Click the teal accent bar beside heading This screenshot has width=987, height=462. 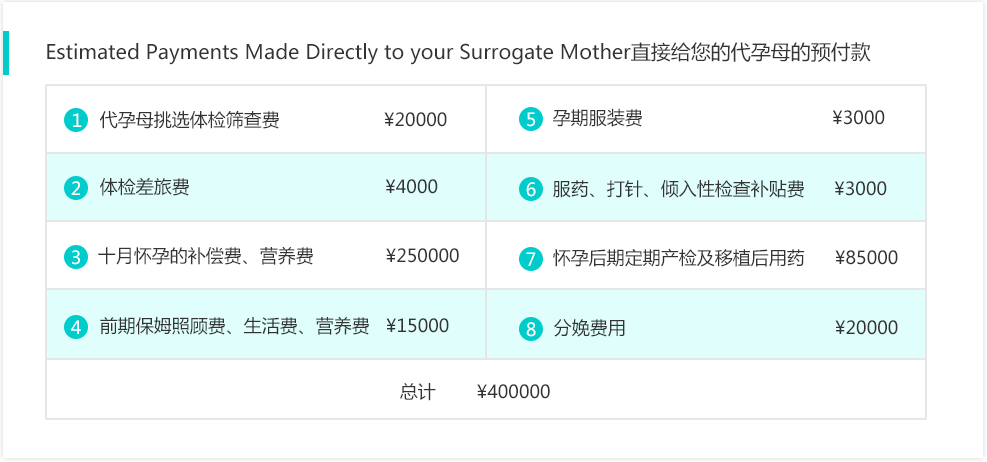pos(6,53)
